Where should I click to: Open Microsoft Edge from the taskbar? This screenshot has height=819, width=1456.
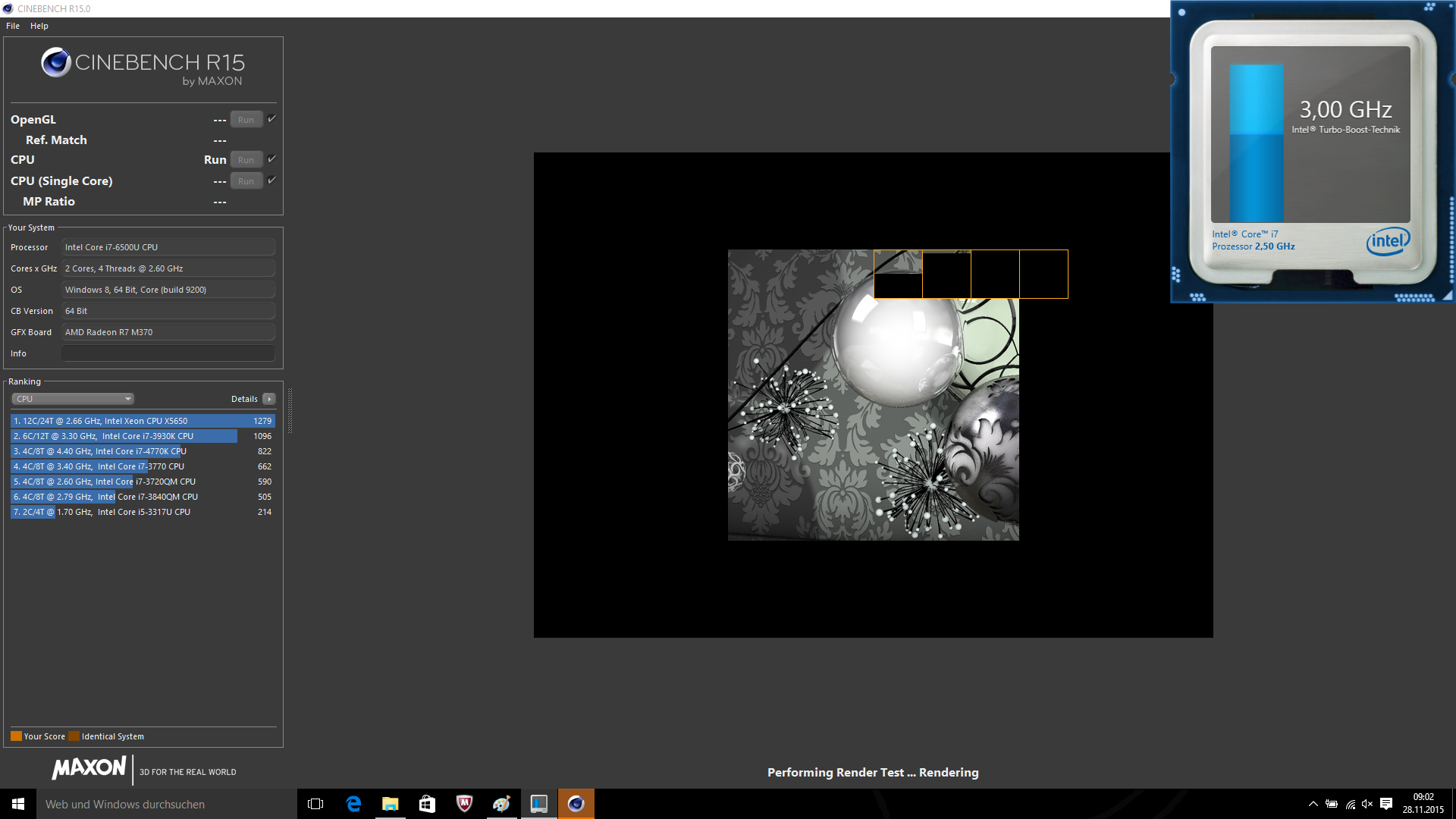tap(353, 804)
